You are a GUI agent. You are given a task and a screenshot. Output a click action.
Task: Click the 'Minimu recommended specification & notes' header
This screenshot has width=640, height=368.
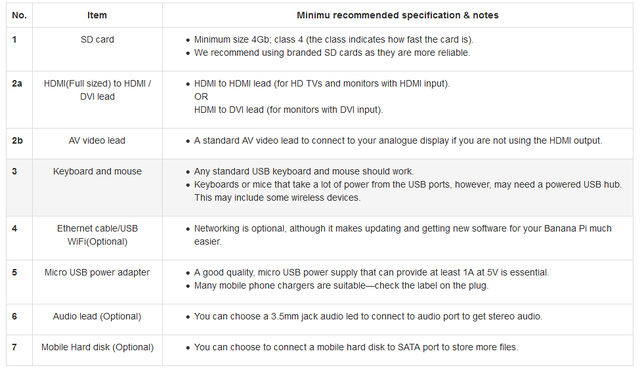coord(398,16)
